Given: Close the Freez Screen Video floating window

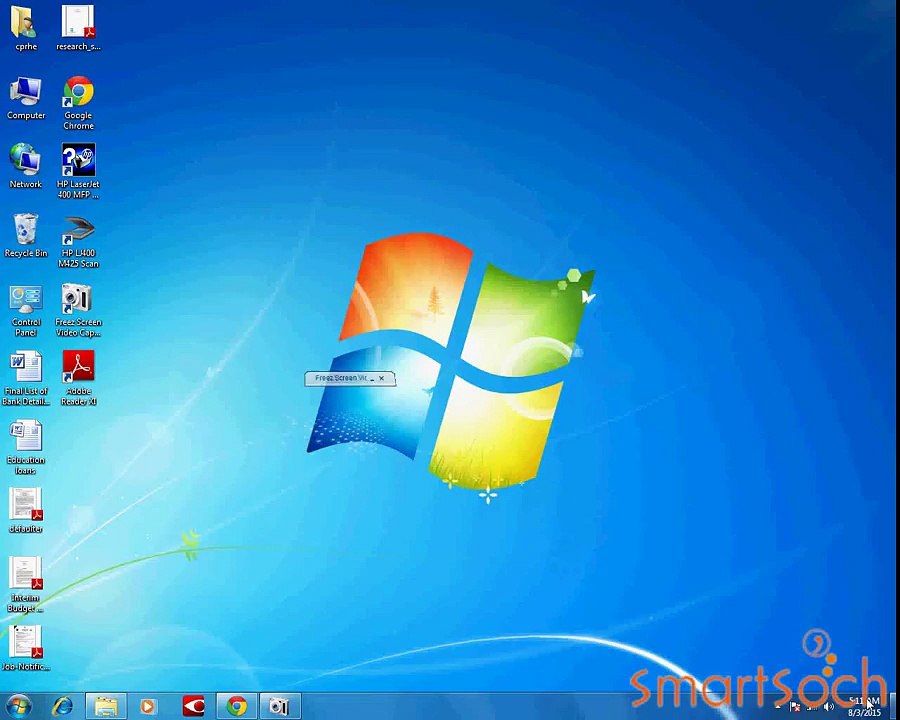Looking at the screenshot, I should click(x=382, y=378).
